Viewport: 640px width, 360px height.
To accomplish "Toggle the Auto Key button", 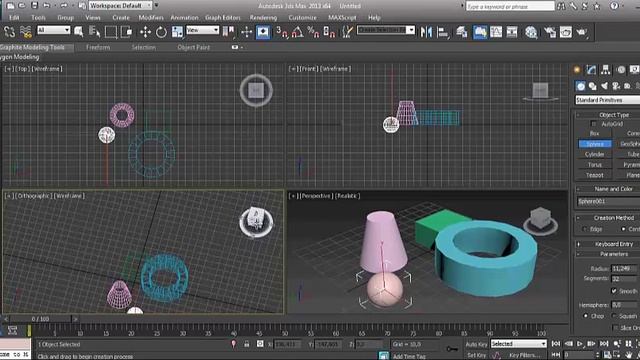I will (476, 344).
